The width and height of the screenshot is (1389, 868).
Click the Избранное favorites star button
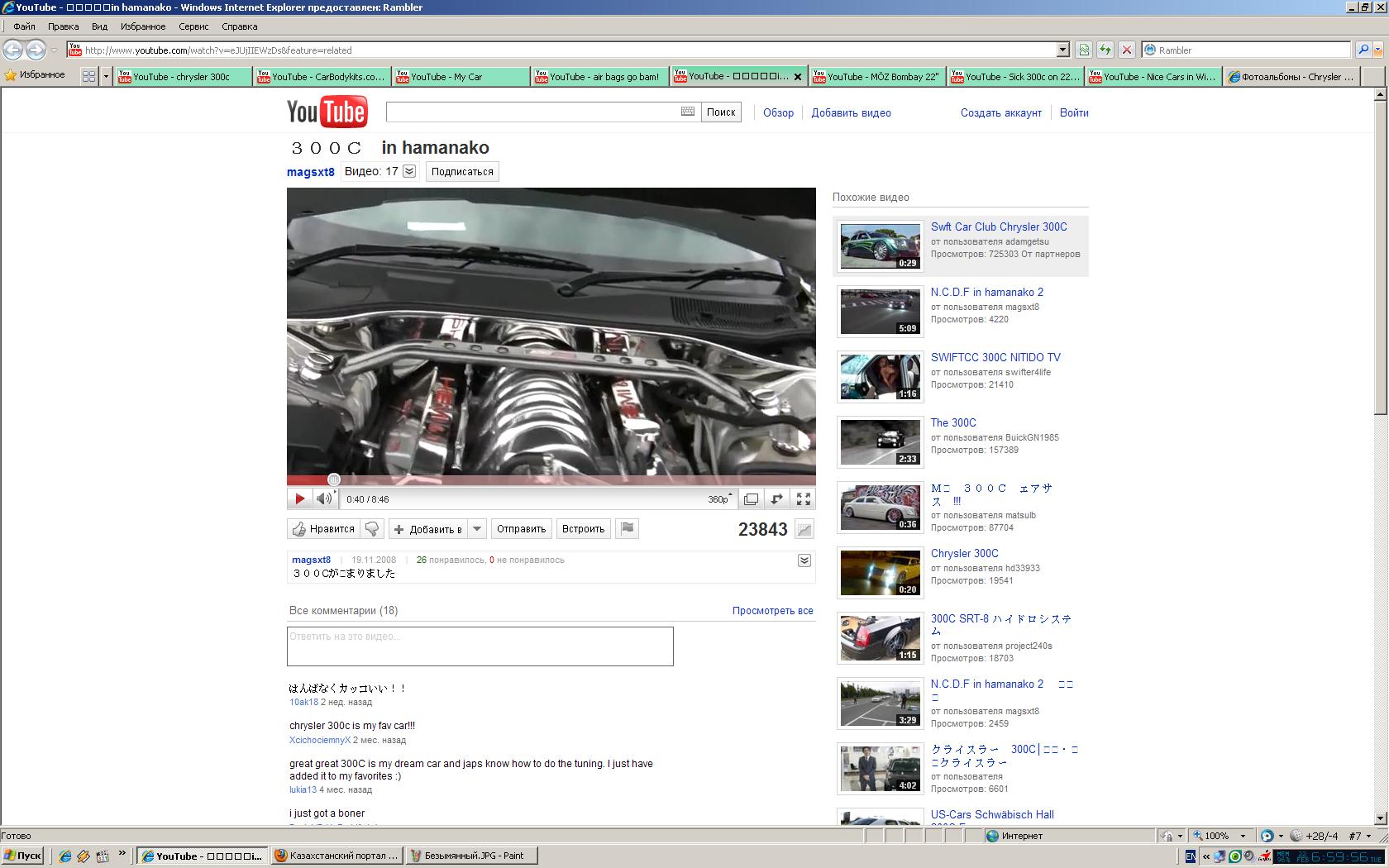click(35, 75)
